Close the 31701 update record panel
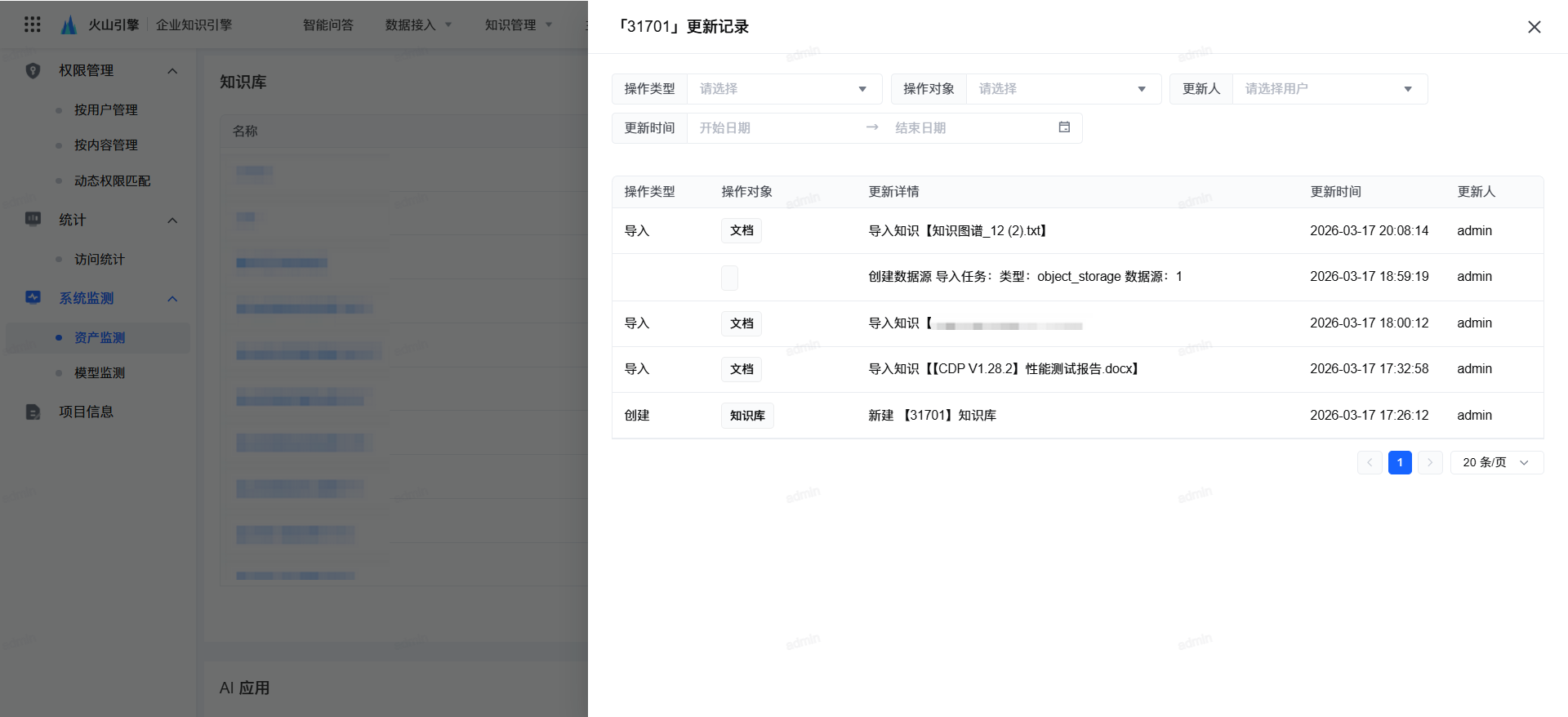 pos(1534,27)
